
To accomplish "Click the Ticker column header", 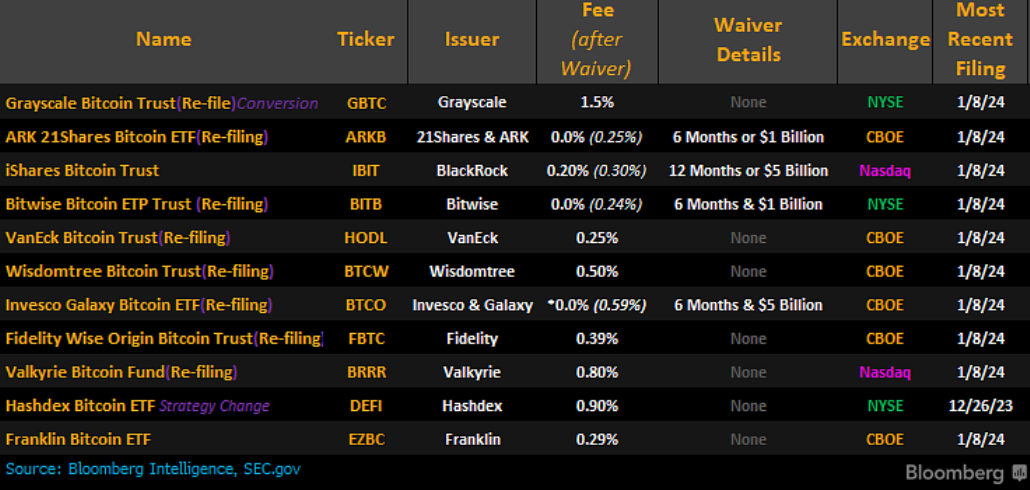I will point(366,40).
